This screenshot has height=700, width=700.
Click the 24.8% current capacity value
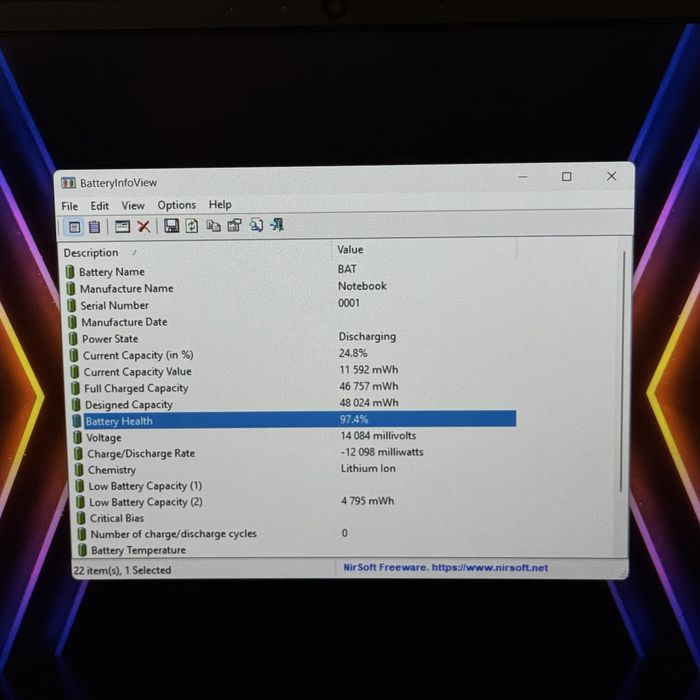click(x=353, y=353)
